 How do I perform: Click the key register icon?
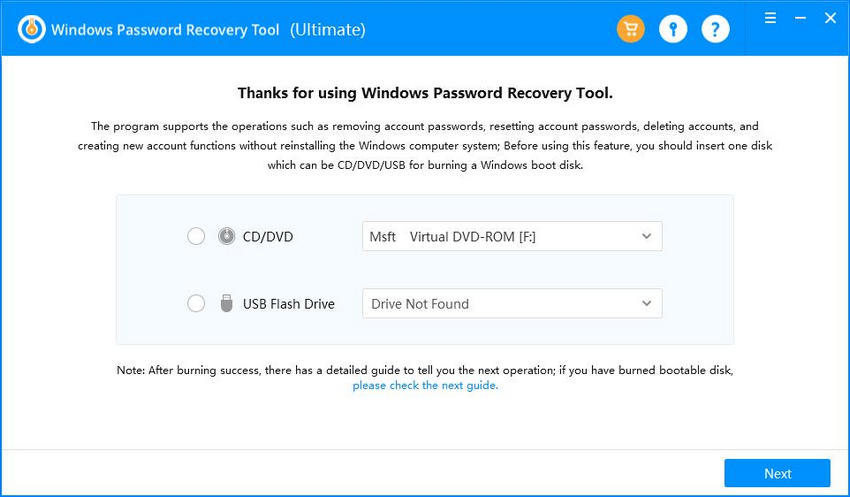(673, 29)
